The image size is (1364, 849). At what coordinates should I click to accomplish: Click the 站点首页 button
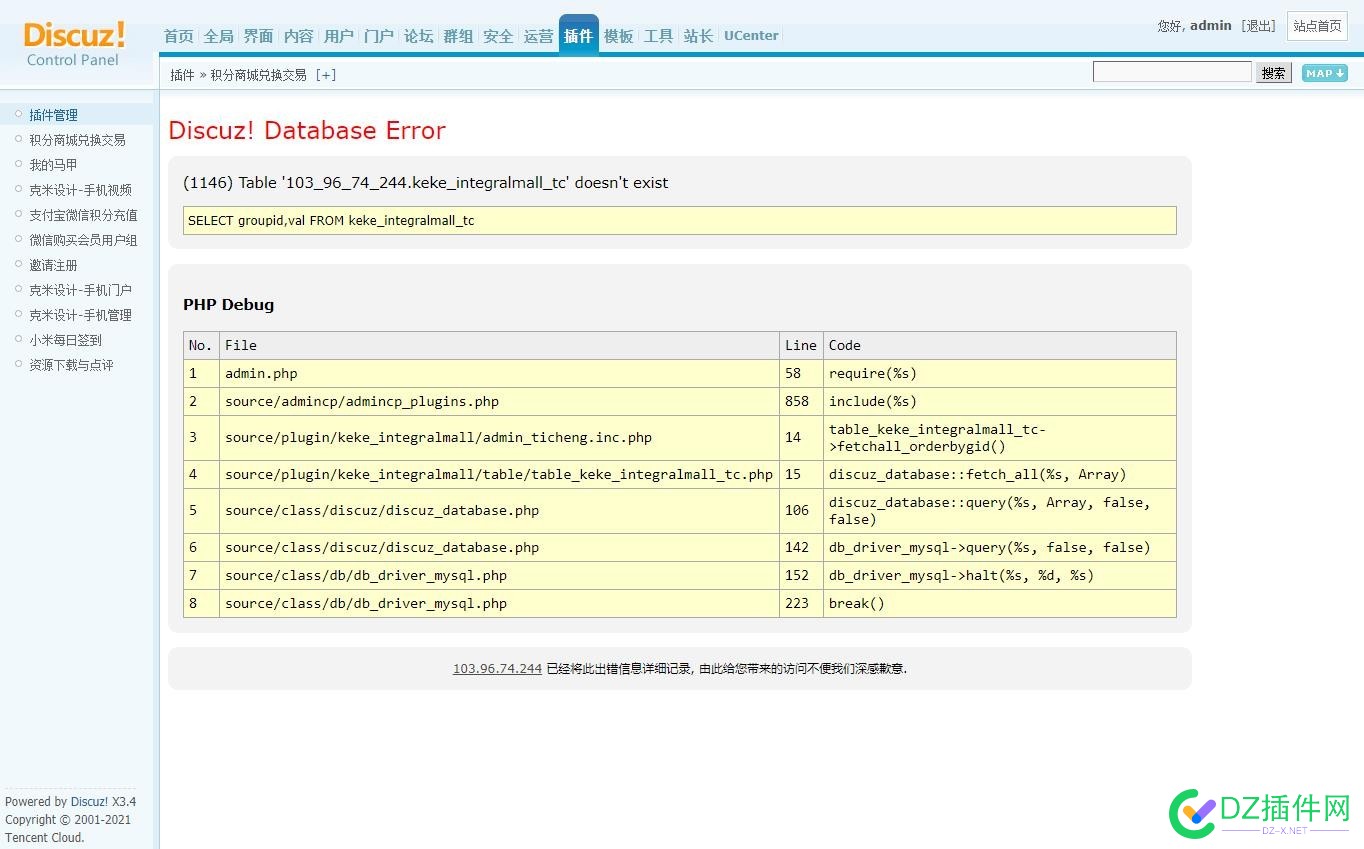point(1317,26)
